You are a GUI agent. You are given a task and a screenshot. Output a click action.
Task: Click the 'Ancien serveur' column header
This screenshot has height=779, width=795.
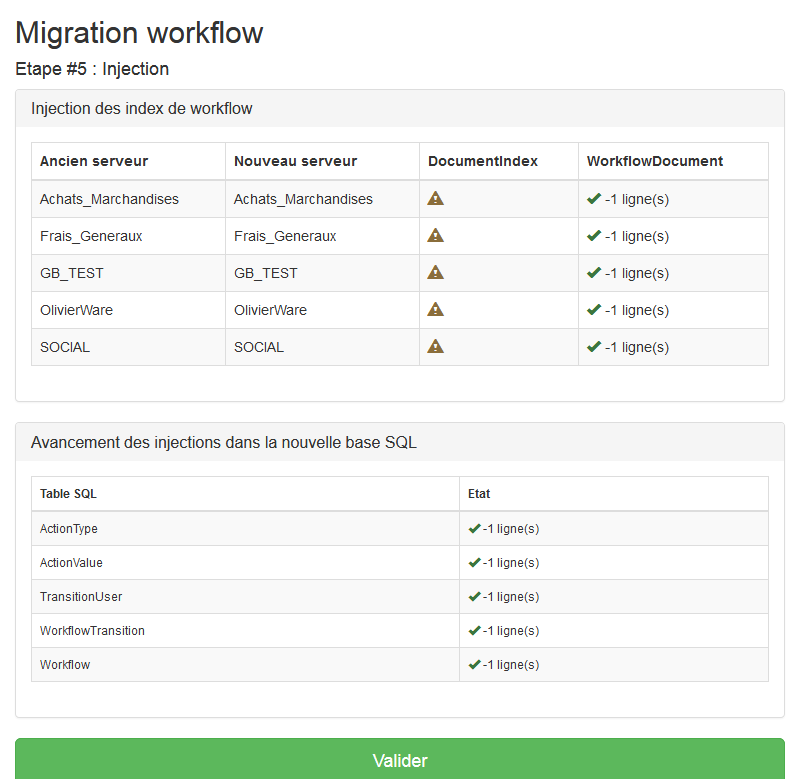click(x=94, y=161)
